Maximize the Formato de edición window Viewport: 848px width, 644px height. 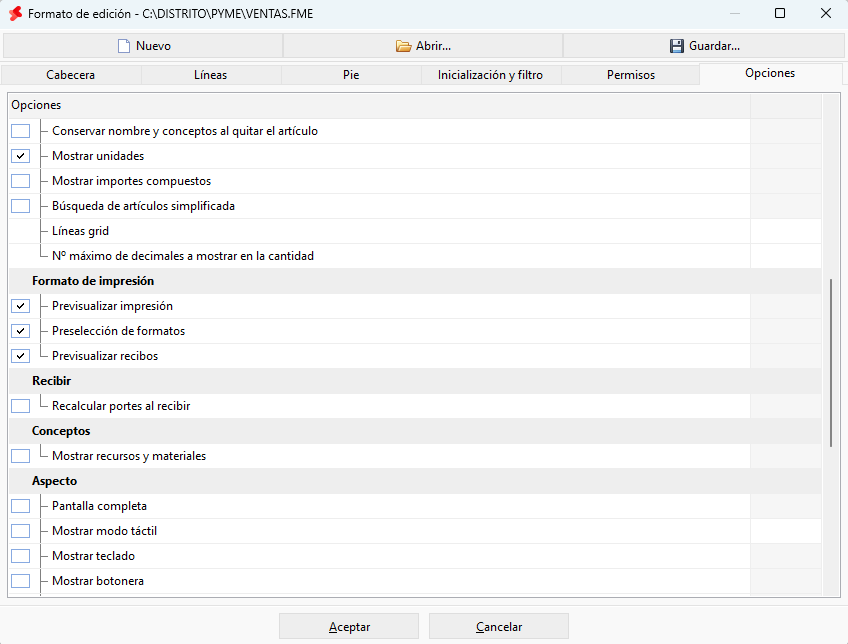[780, 13]
